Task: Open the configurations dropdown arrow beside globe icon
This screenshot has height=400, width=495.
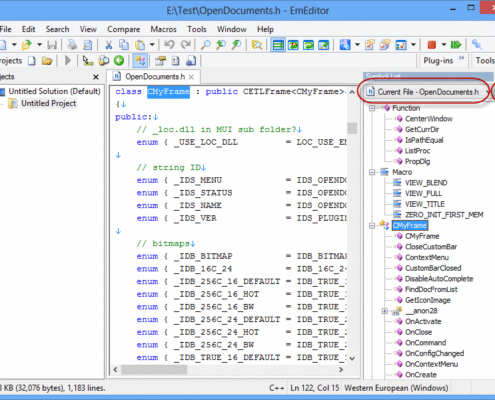Action: pos(357,44)
